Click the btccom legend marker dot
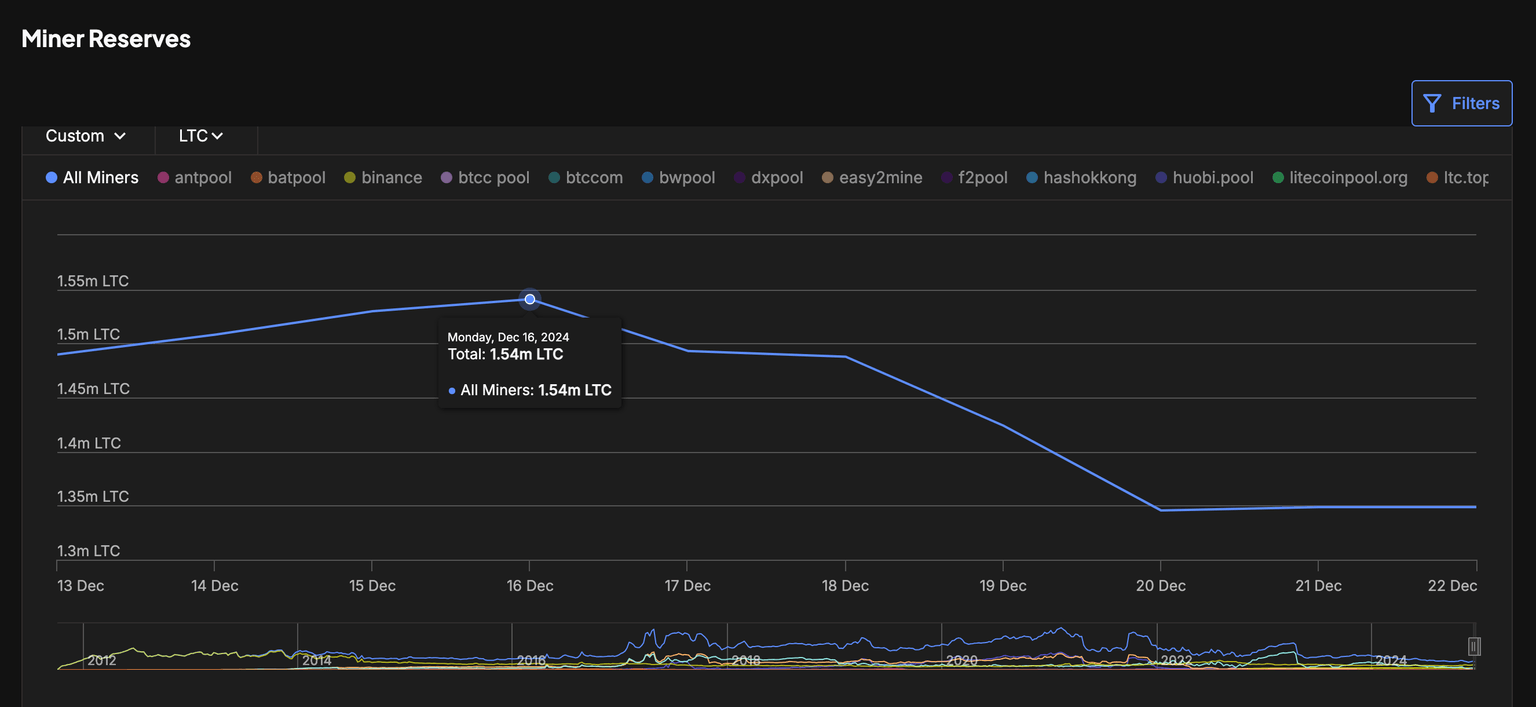Image resolution: width=1536 pixels, height=707 pixels. click(x=554, y=178)
